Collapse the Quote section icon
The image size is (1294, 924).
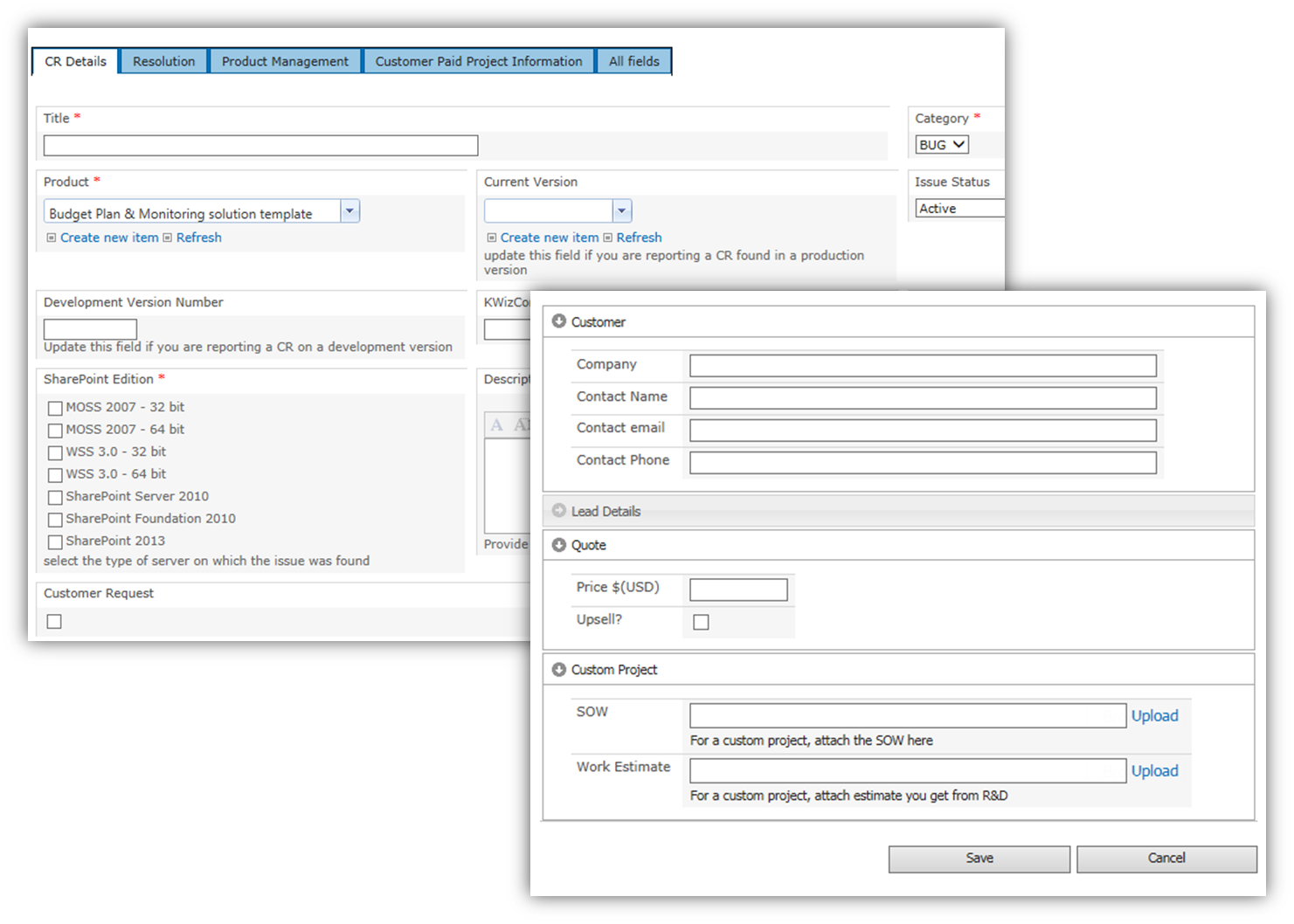(558, 544)
